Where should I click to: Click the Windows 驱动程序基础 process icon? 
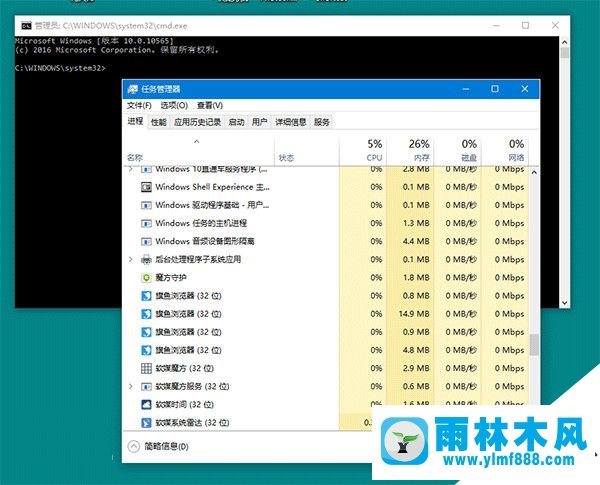click(146, 205)
